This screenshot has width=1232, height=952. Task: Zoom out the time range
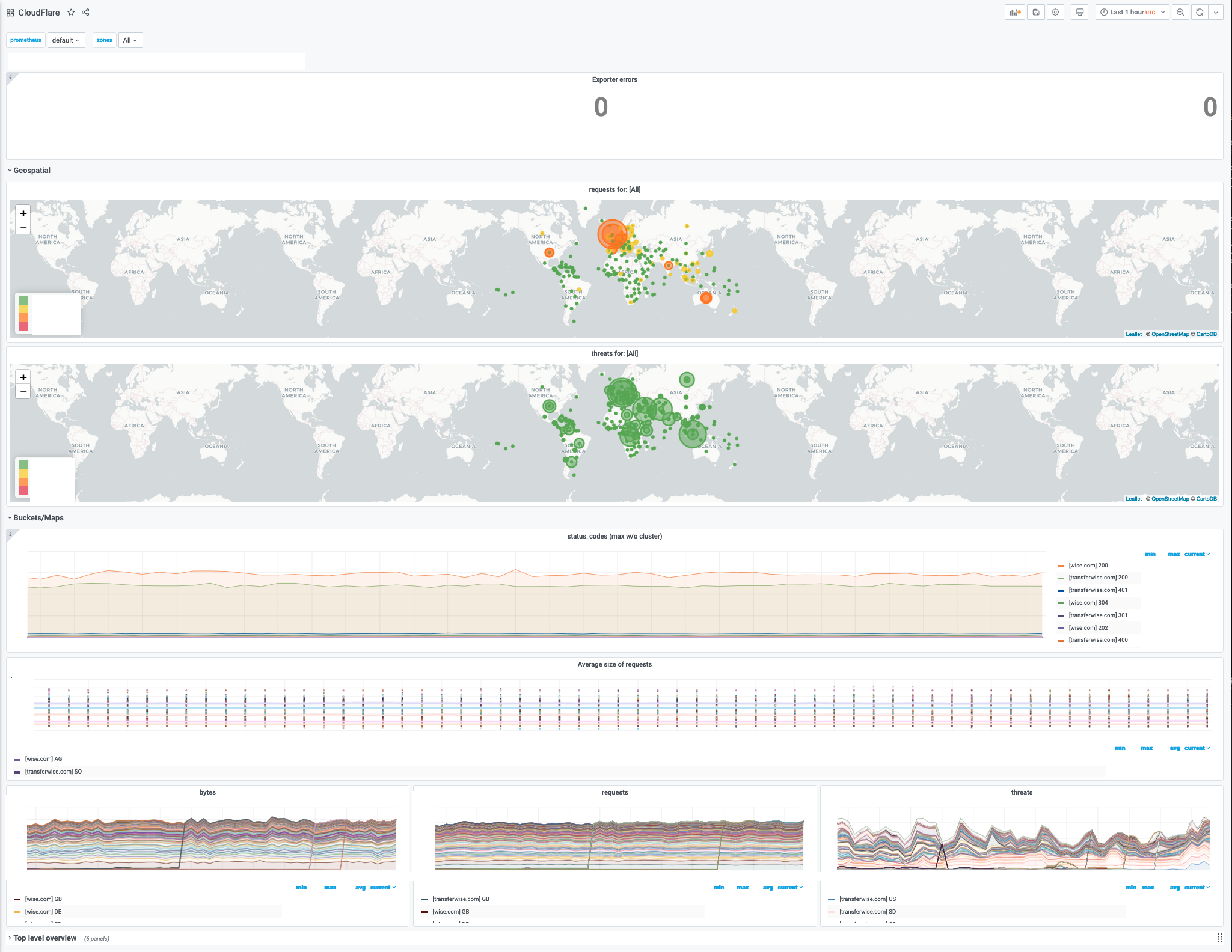pos(1180,12)
